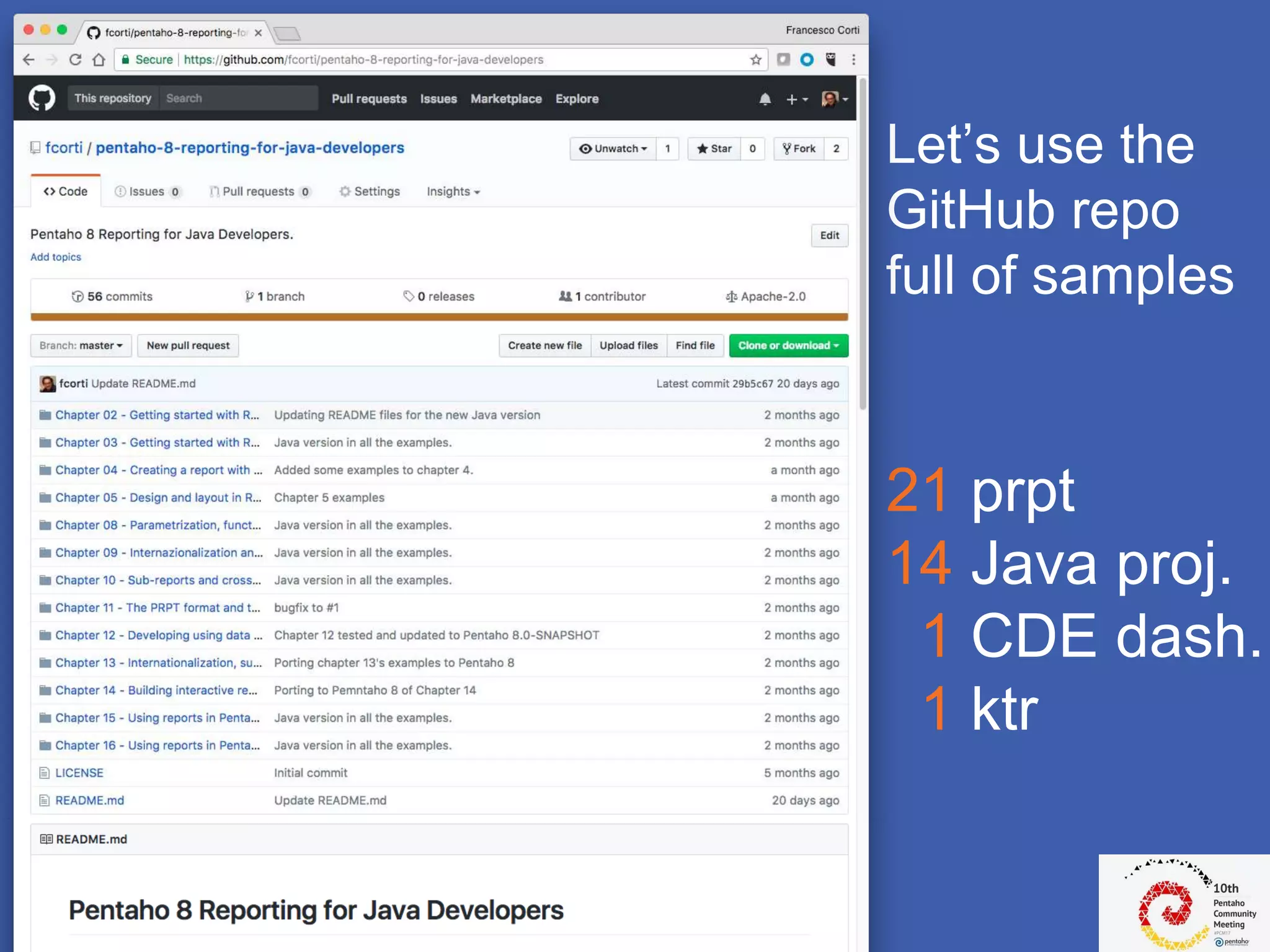Open Pull requests in the top navigation
Image resolution: width=1270 pixels, height=952 pixels.
(369, 99)
